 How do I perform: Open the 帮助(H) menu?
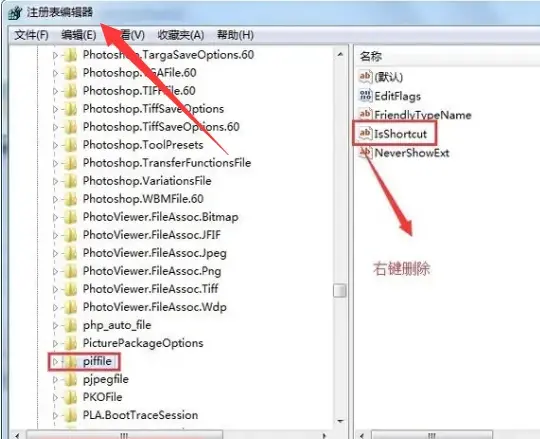tap(235, 35)
